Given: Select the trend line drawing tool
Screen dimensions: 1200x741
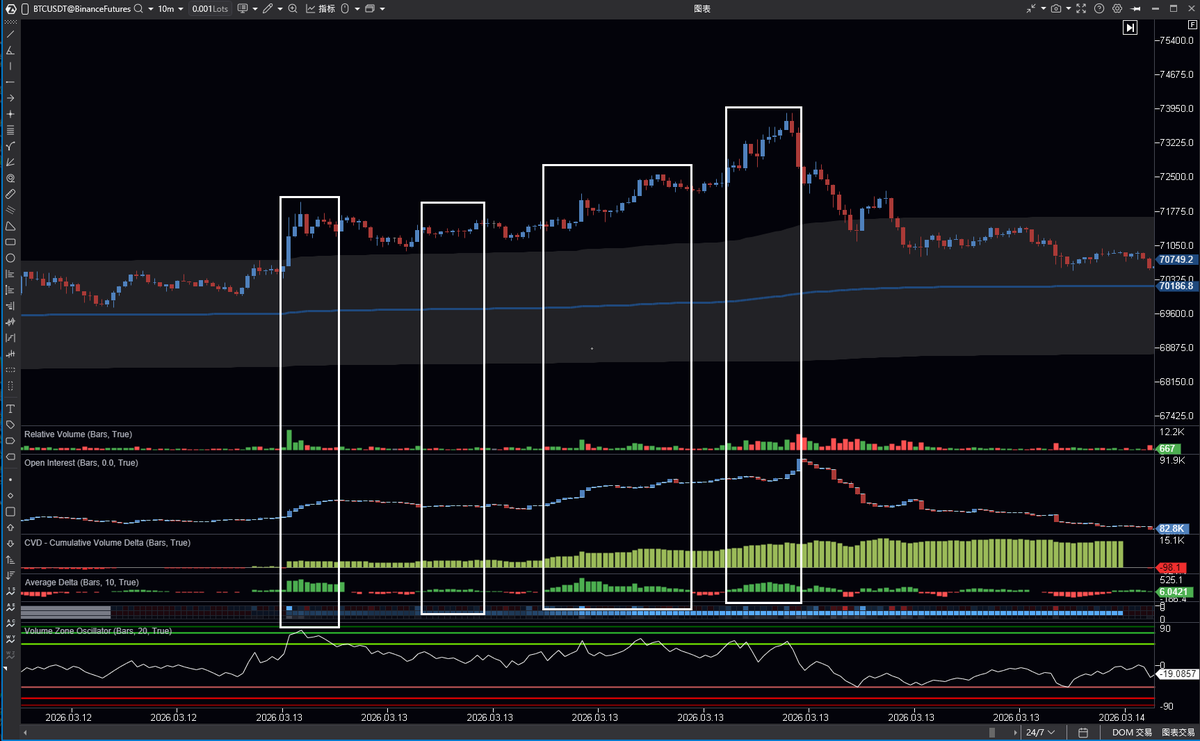Looking at the screenshot, I should tap(10, 34).
